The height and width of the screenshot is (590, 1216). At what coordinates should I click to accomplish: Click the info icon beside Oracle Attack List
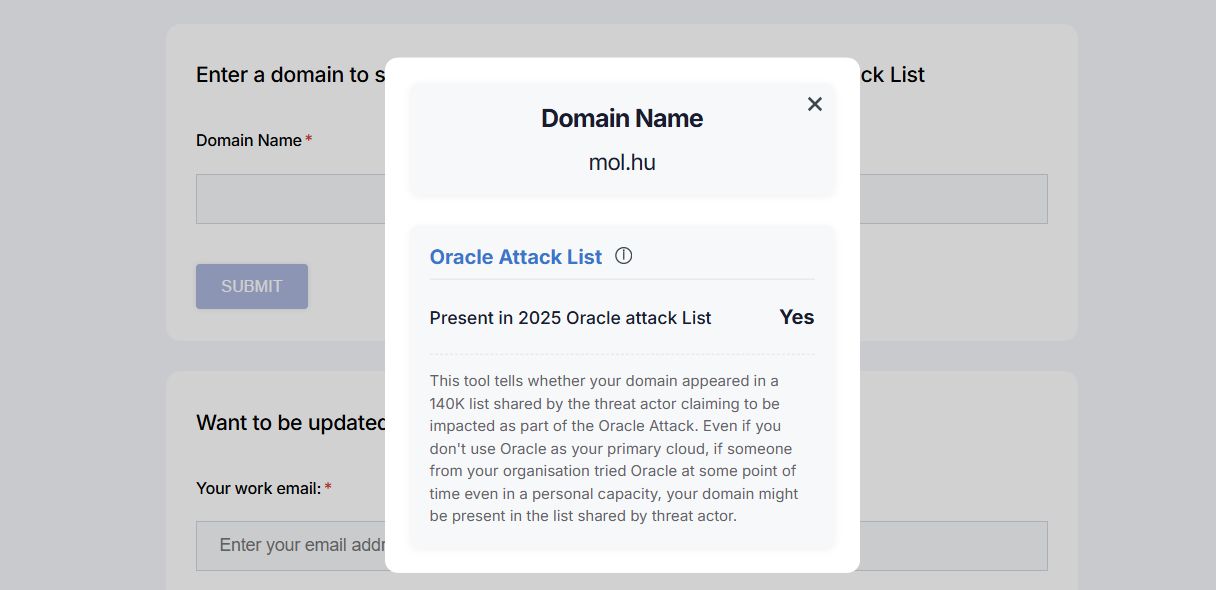click(x=624, y=256)
